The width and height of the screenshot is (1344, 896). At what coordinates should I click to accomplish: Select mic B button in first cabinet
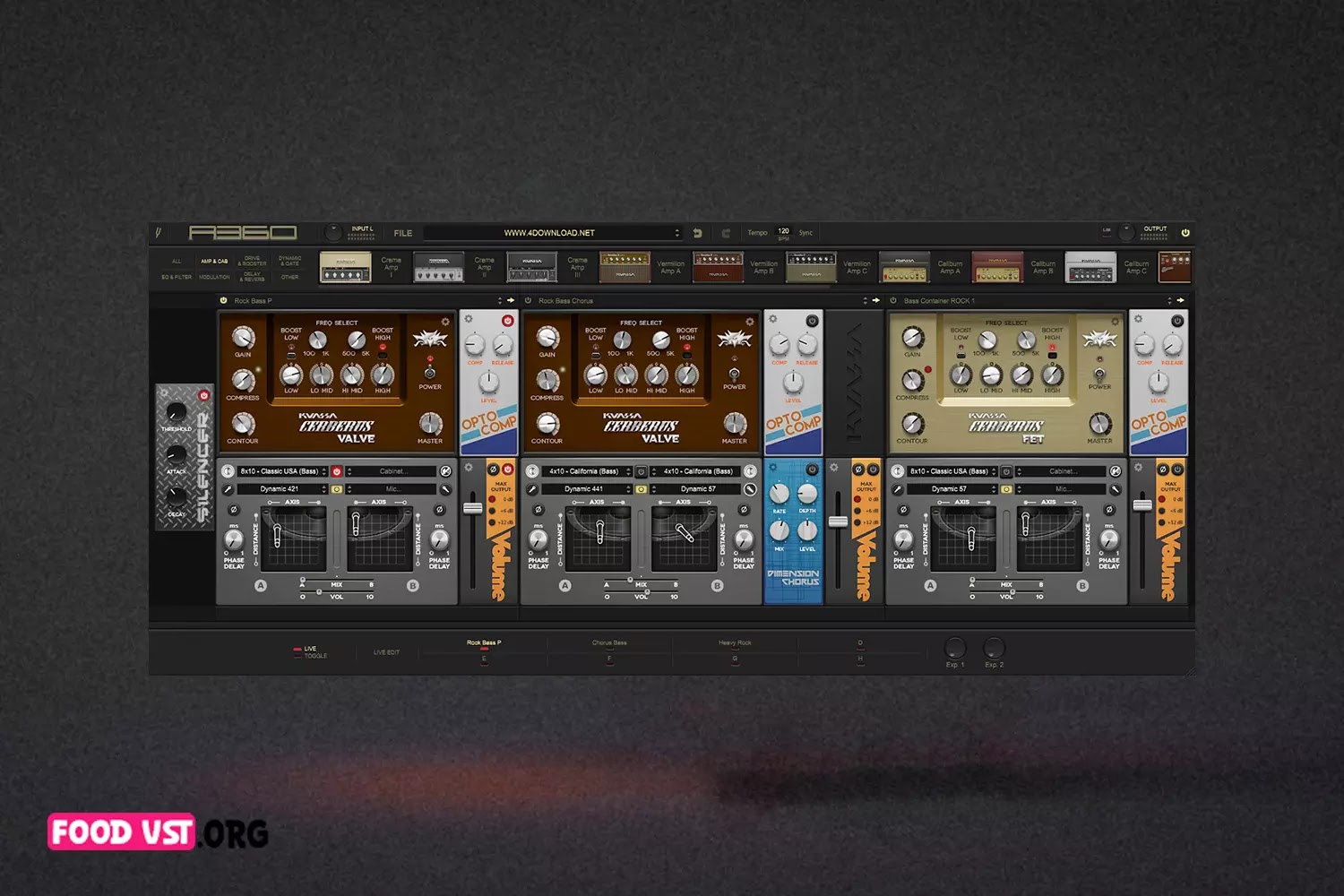click(413, 586)
